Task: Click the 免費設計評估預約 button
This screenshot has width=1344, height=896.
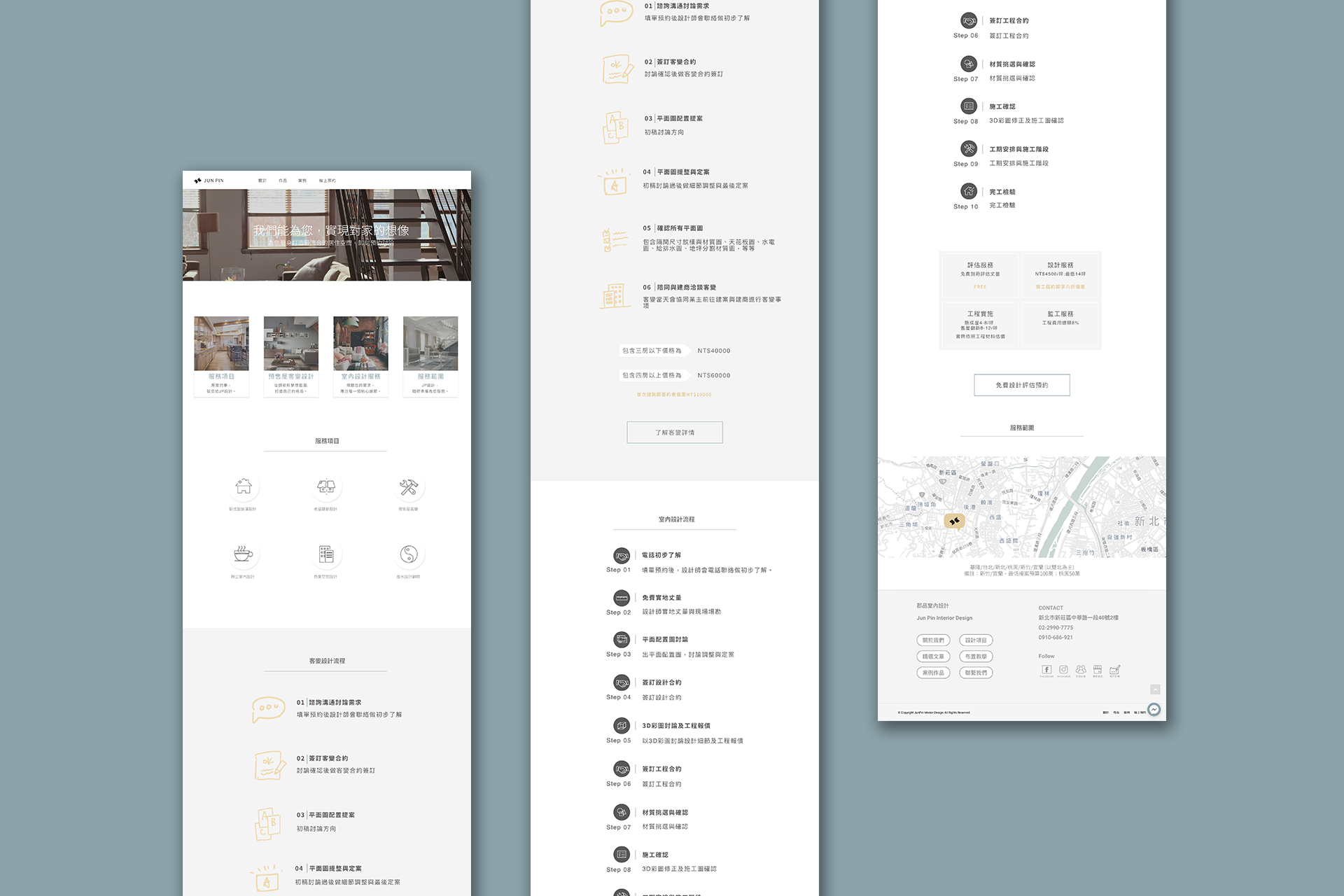Action: click(1021, 385)
